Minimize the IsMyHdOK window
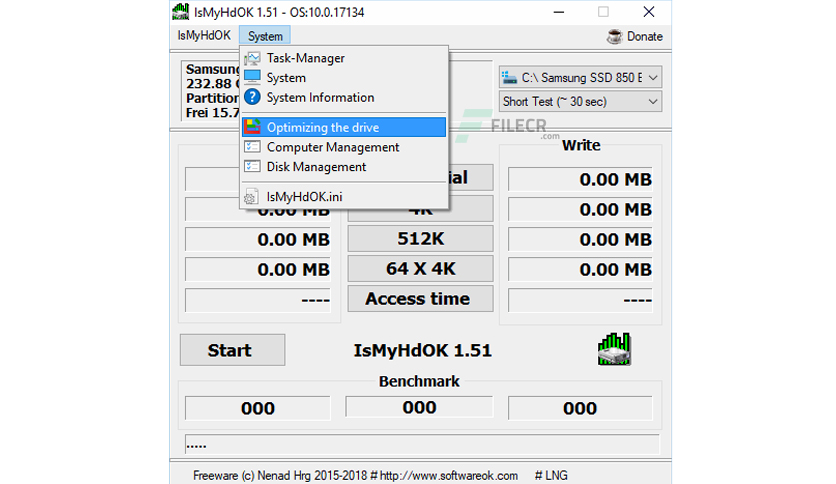Viewport: 836px width, 484px height. pos(559,12)
